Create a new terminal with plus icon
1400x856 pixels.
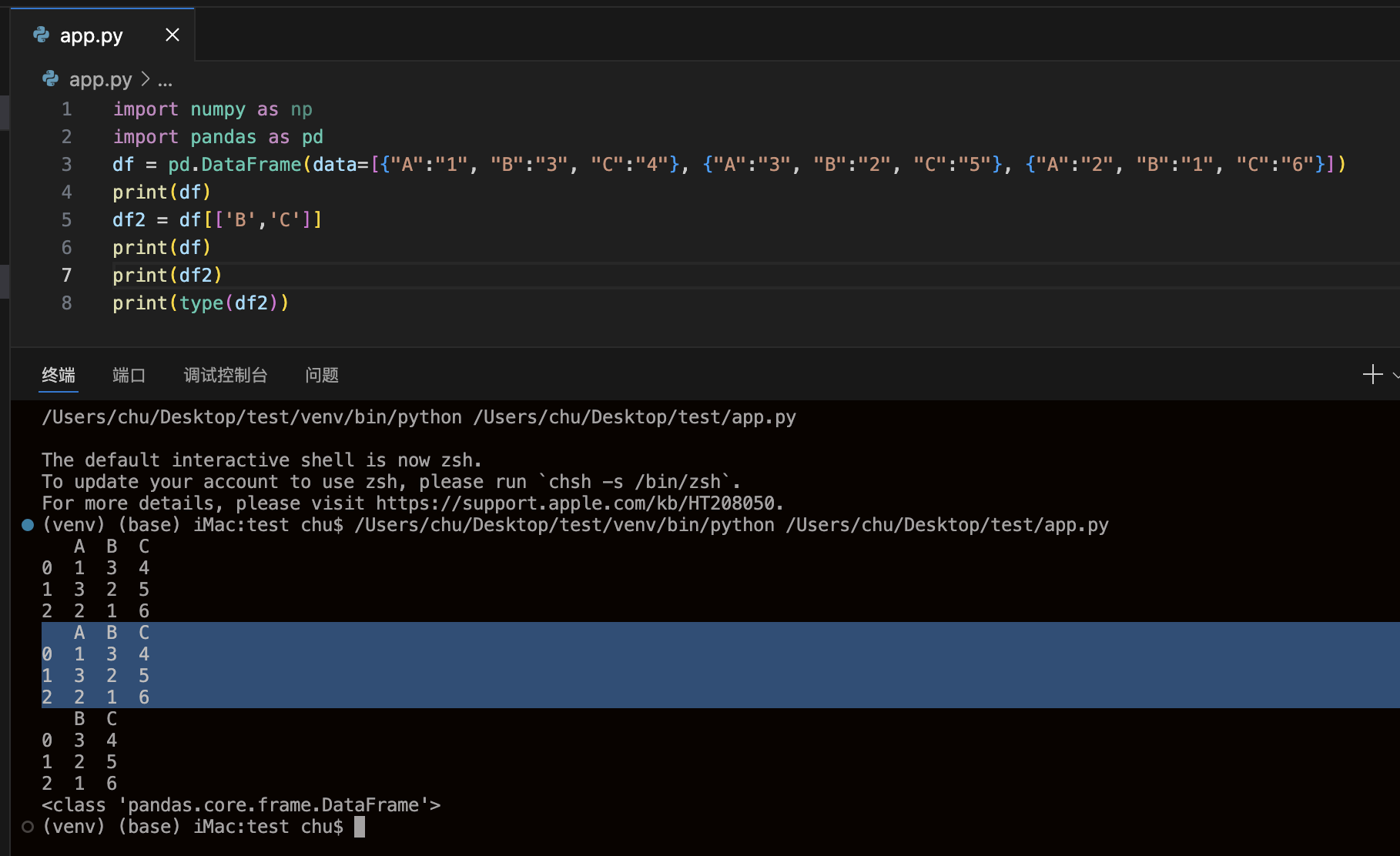click(x=1372, y=375)
